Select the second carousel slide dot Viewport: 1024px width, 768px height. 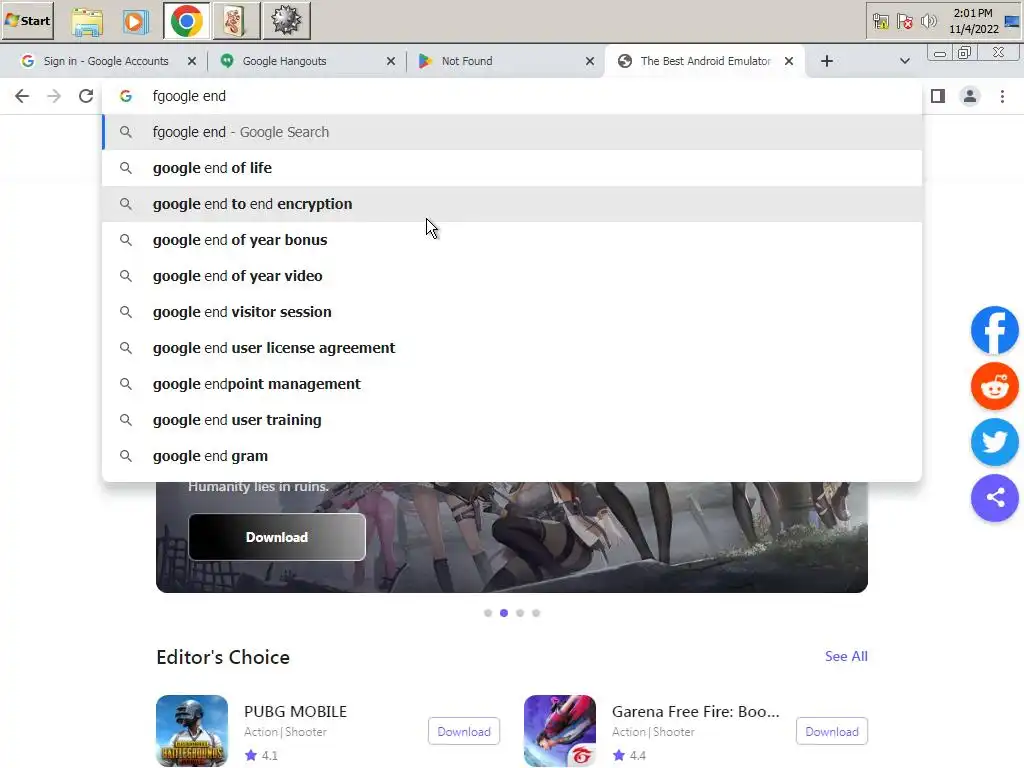tap(504, 613)
